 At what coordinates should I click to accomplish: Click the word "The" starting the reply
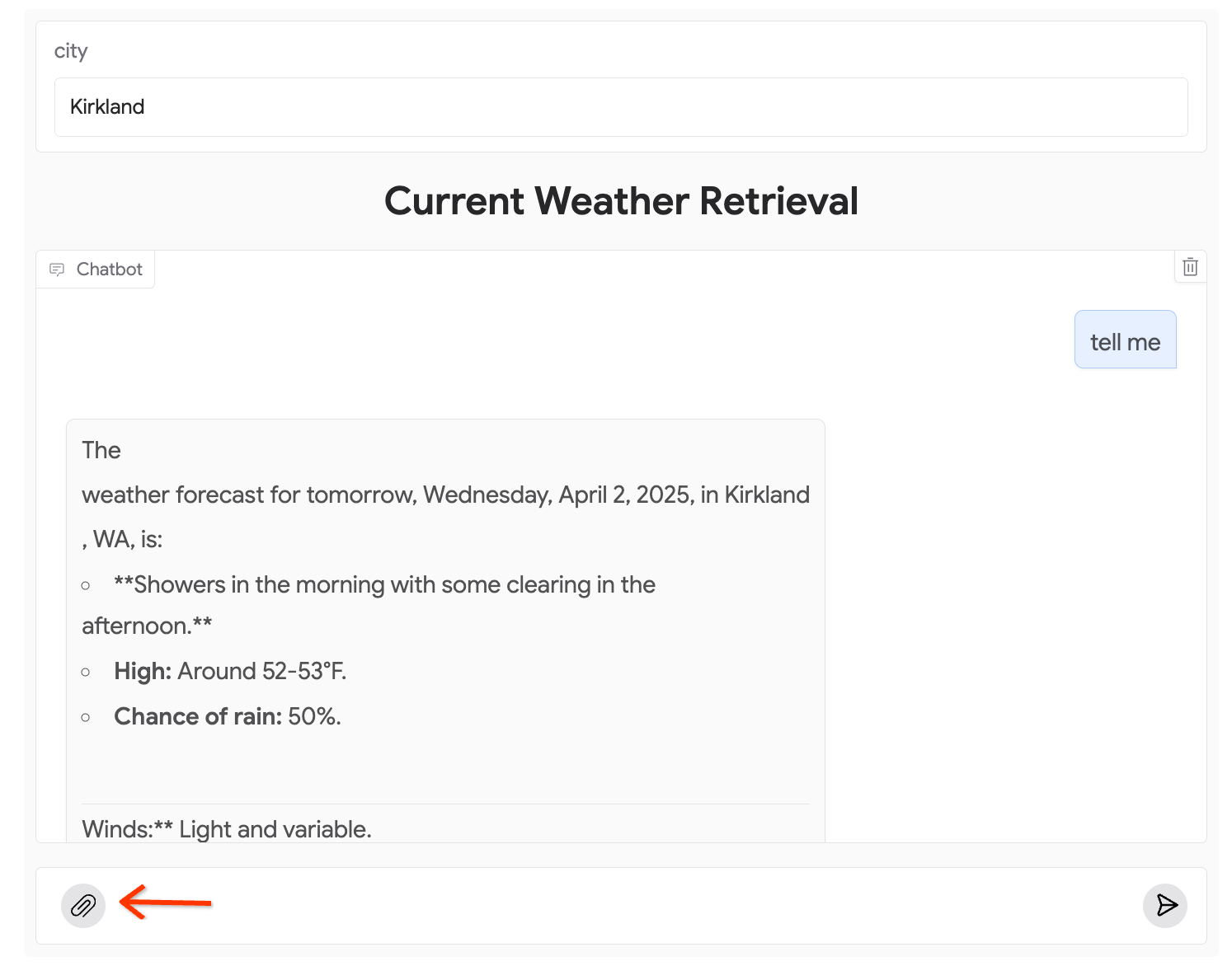coord(101,451)
